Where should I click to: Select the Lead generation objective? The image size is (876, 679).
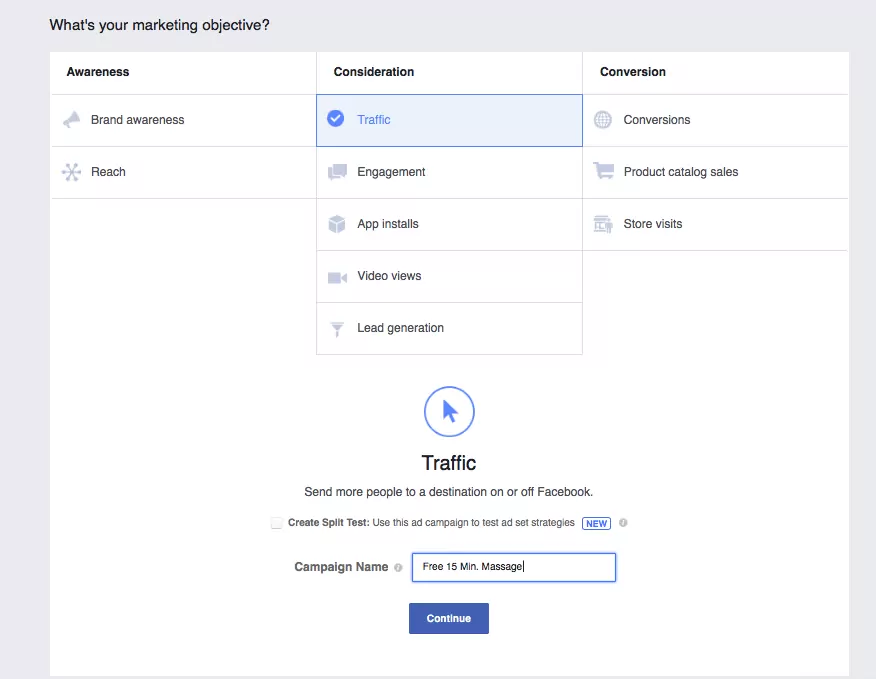tap(400, 328)
